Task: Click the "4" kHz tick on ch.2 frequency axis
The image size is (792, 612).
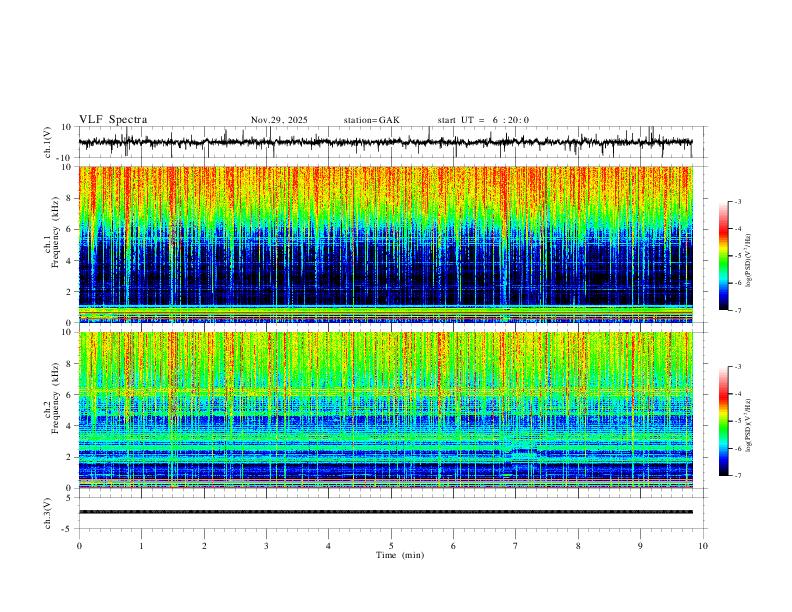Action: click(x=69, y=426)
